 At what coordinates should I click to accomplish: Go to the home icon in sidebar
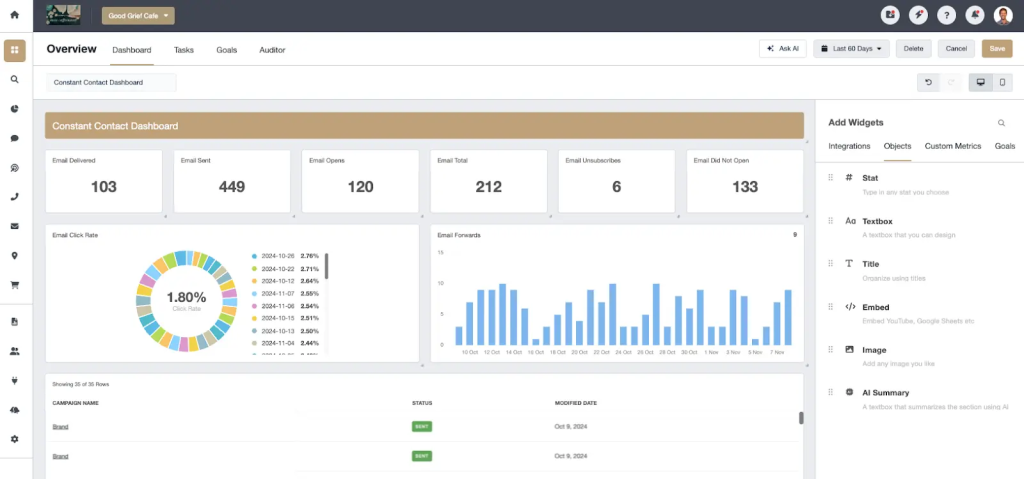click(14, 14)
